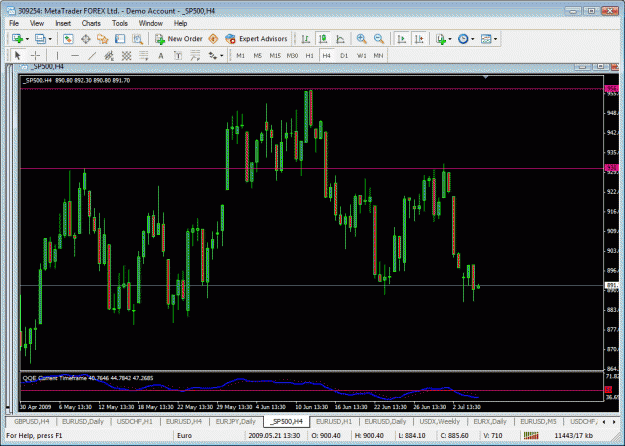The width and height of the screenshot is (625, 446).
Task: Select the Horizontal Line drawing tool
Action: tap(75, 55)
